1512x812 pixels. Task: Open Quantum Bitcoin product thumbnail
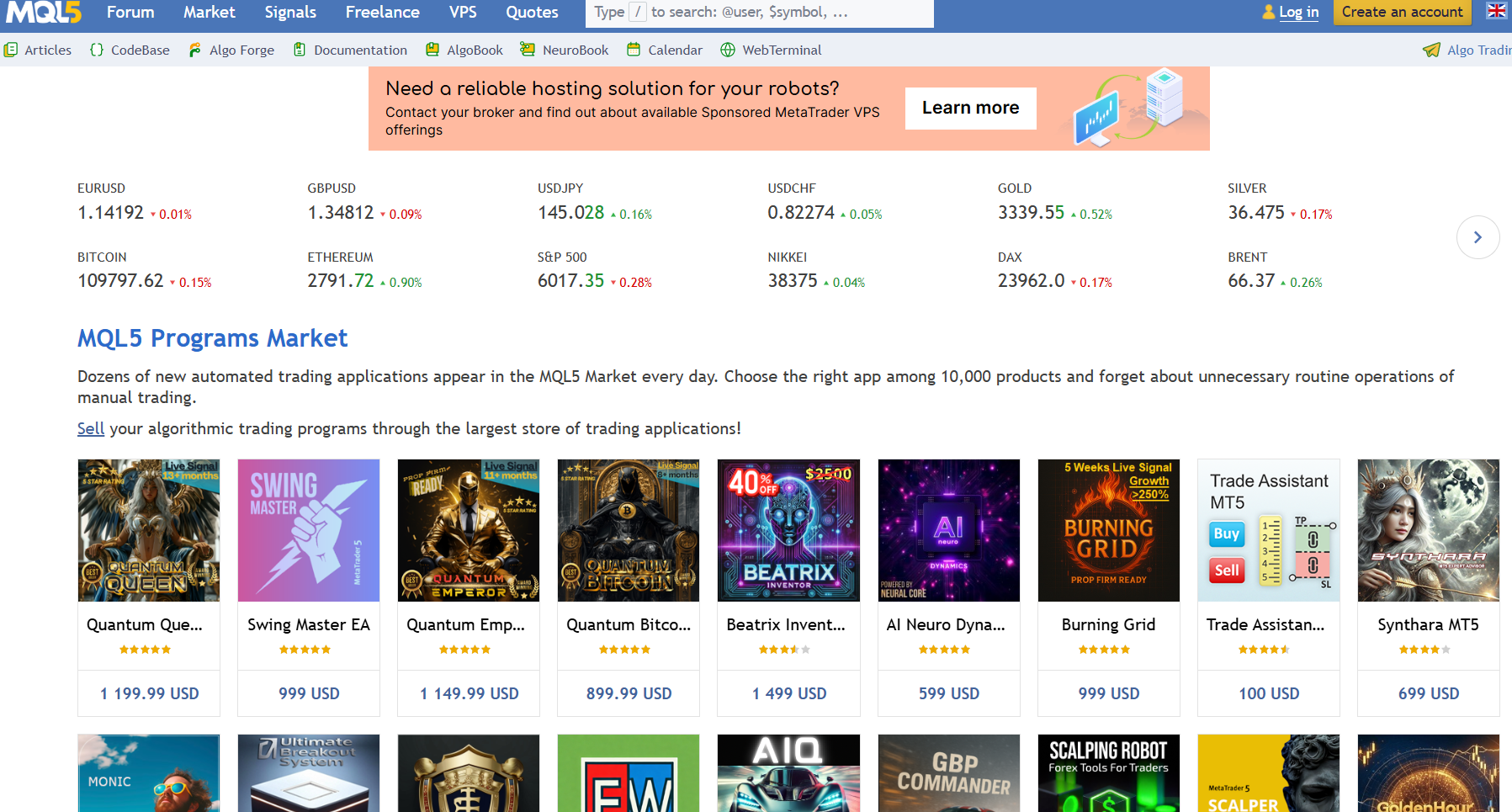click(629, 530)
